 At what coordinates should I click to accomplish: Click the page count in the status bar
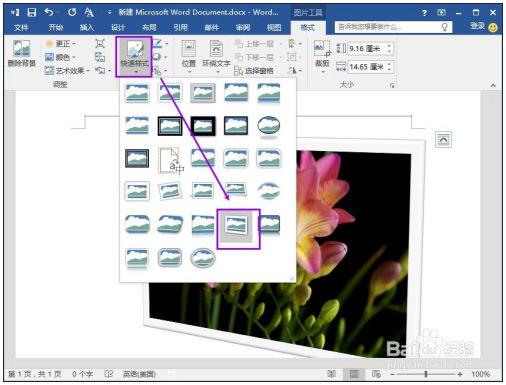click(x=35, y=374)
